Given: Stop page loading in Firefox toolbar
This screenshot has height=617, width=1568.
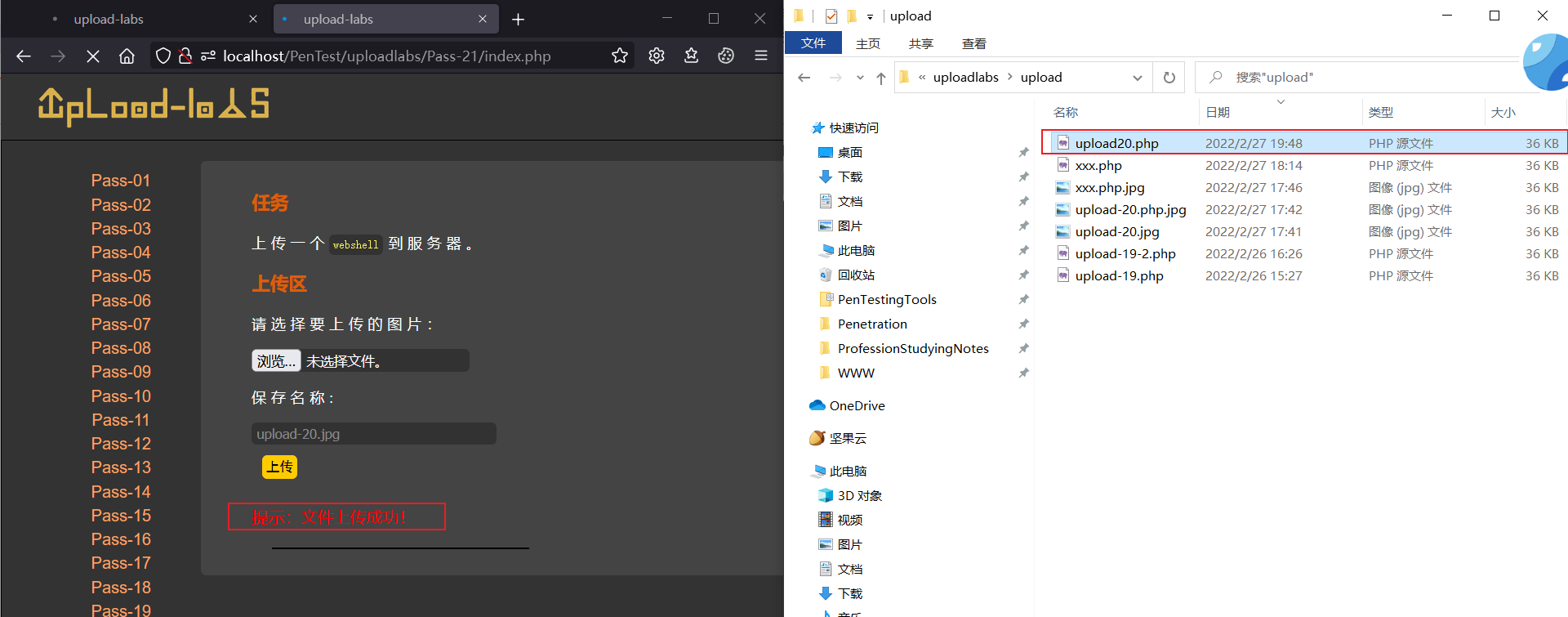Looking at the screenshot, I should click(x=93, y=56).
